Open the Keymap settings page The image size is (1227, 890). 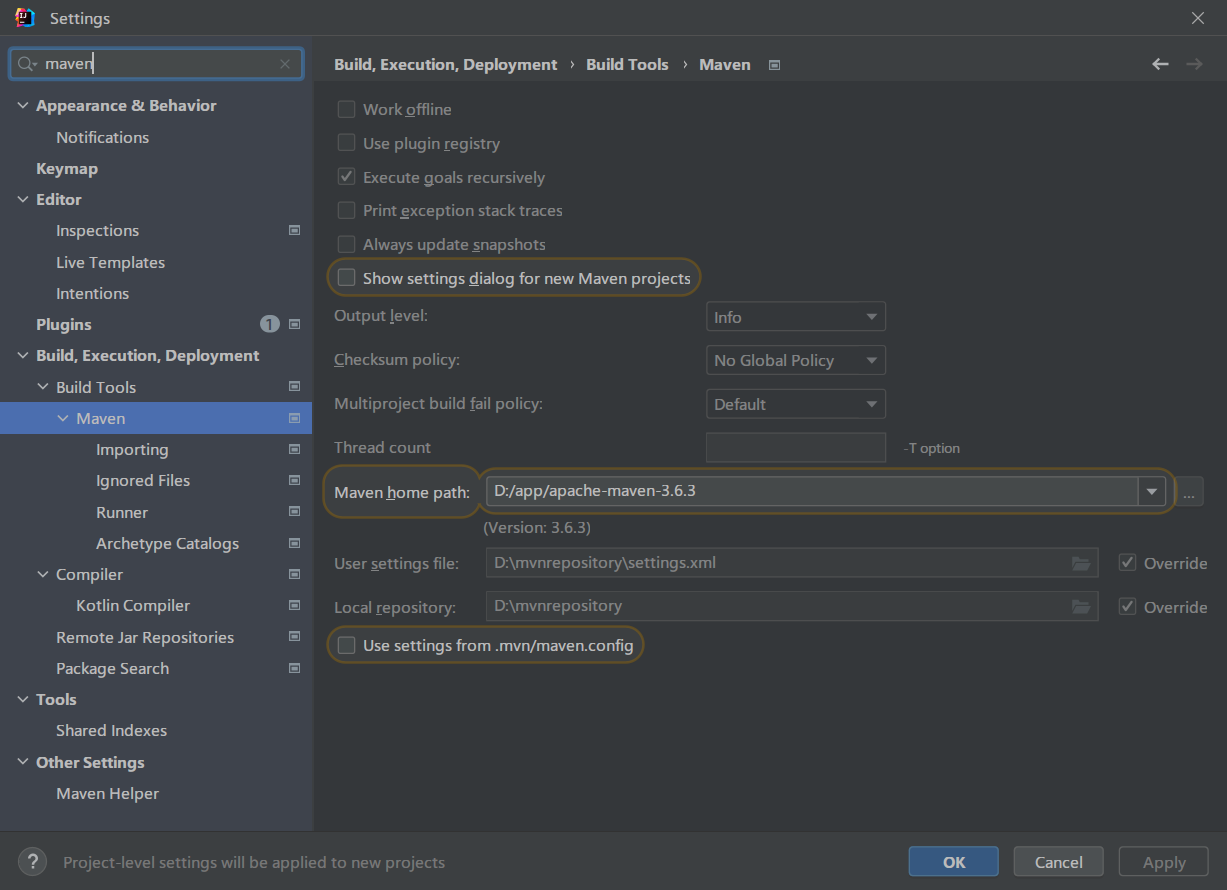pyautogui.click(x=67, y=168)
